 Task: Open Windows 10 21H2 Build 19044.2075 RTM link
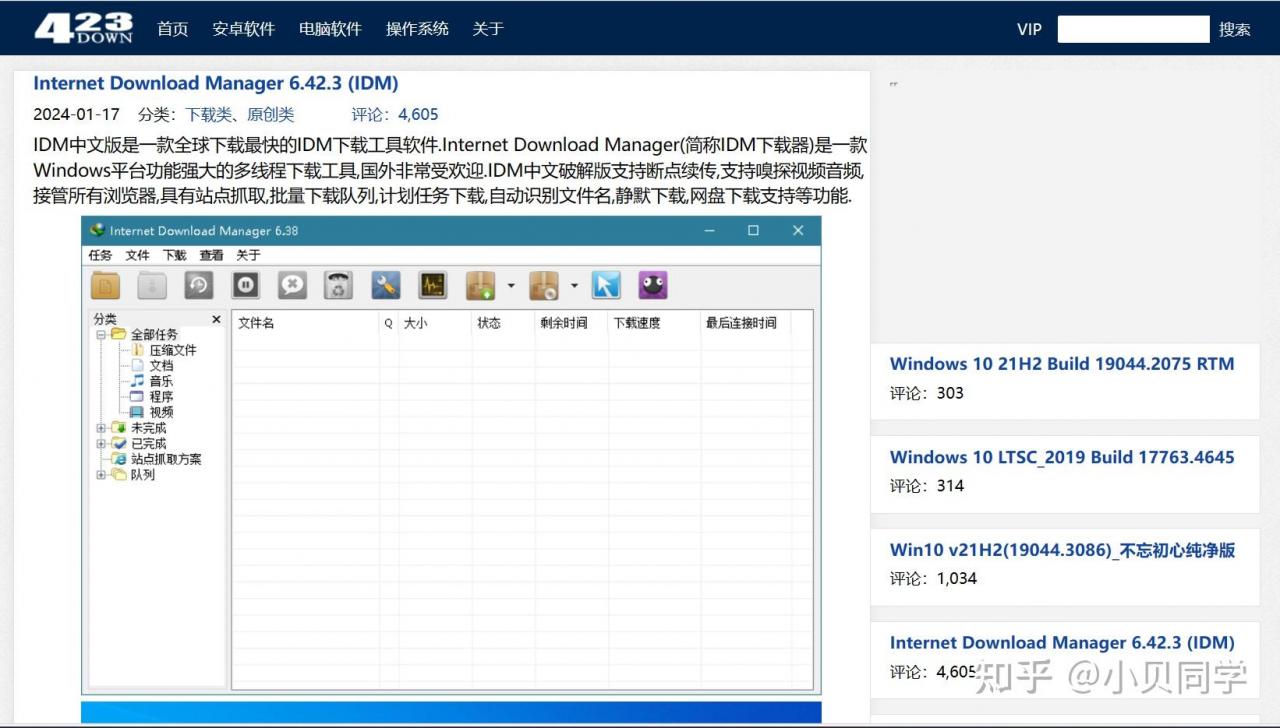coord(1062,364)
